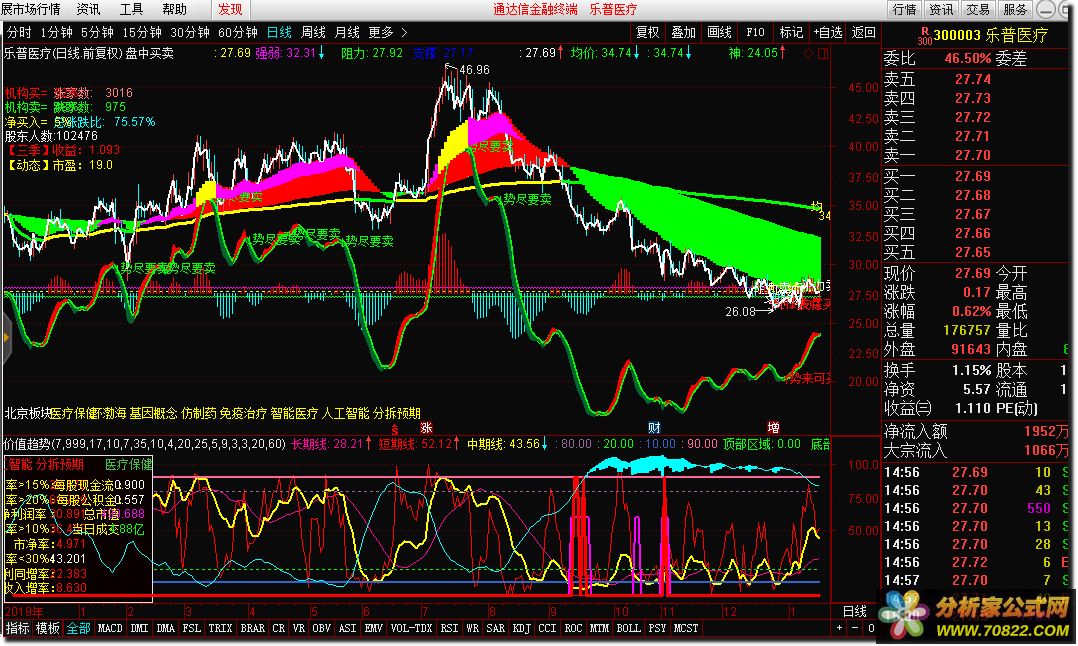Open the 帮助 menu
This screenshot has height=646, width=1078.
[x=175, y=9]
